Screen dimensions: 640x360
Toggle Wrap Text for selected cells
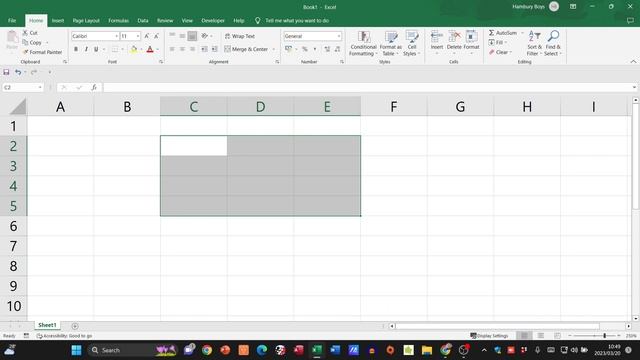pyautogui.click(x=240, y=36)
